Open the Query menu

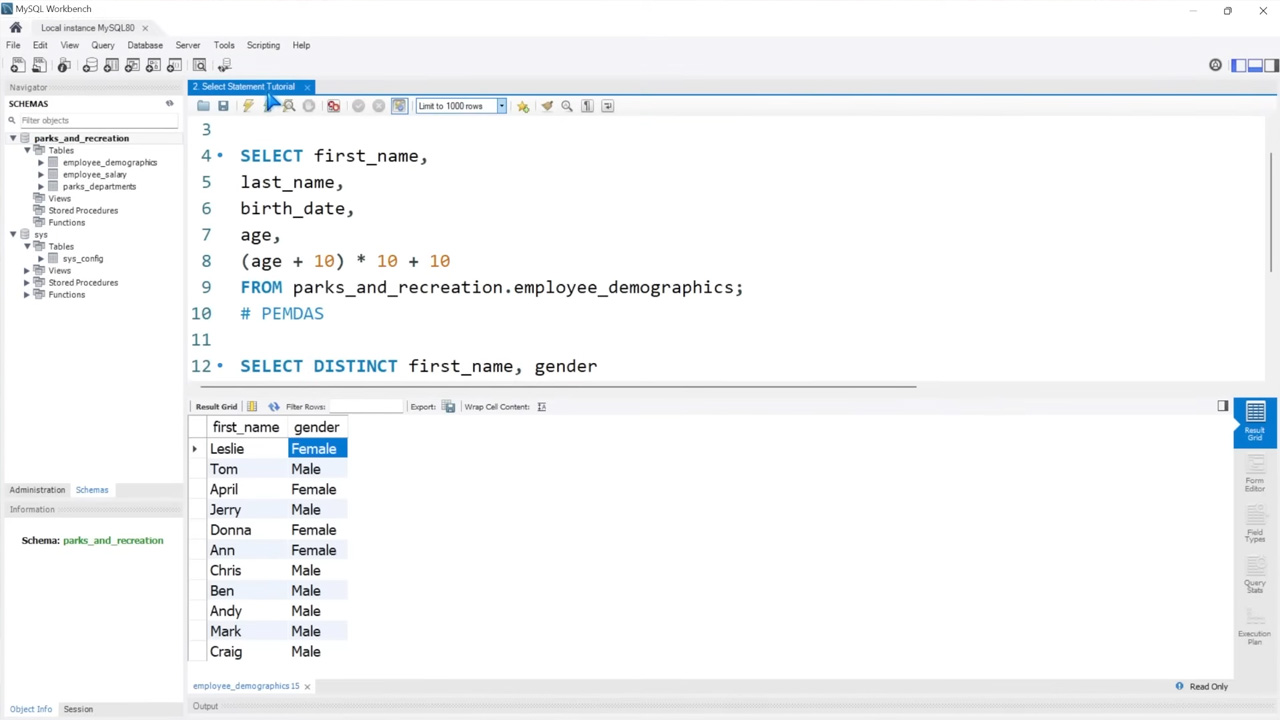[x=103, y=45]
